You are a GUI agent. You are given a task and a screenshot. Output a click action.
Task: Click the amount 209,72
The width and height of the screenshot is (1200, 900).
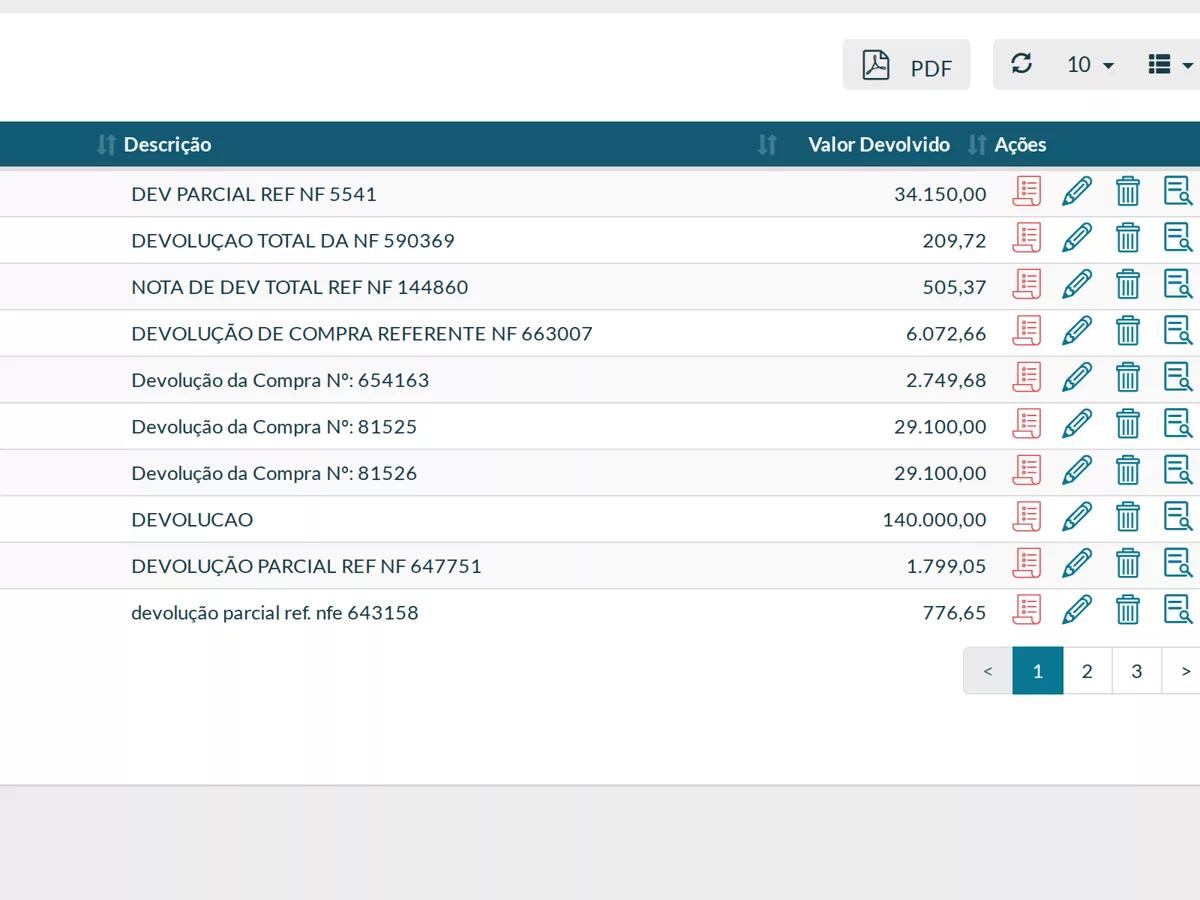(955, 241)
